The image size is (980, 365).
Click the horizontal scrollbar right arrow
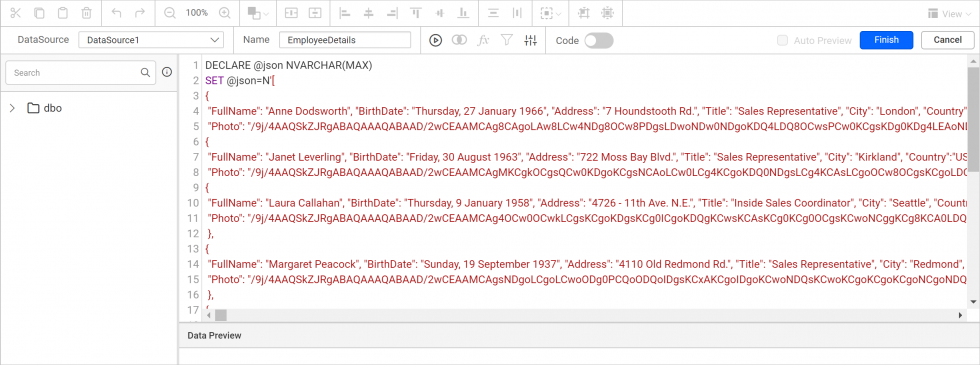(961, 316)
